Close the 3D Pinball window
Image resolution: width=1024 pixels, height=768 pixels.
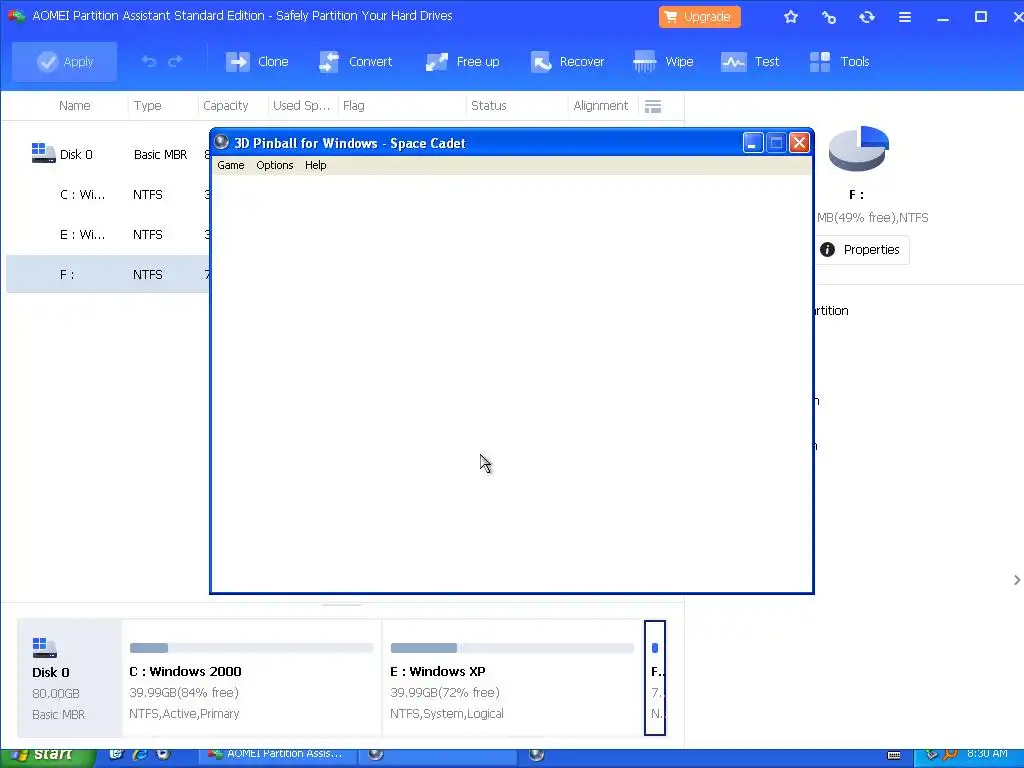coord(799,142)
